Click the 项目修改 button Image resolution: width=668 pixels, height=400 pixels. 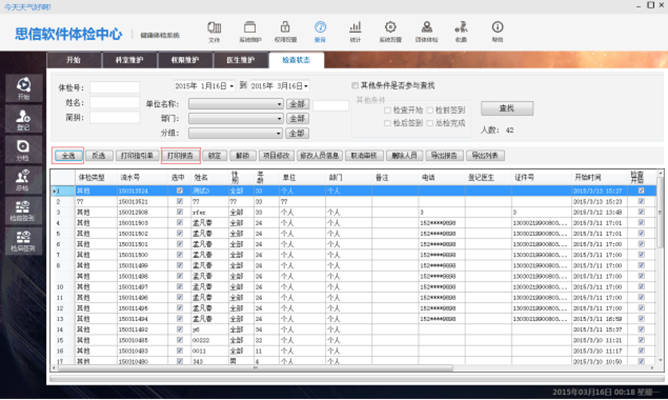[x=276, y=156]
